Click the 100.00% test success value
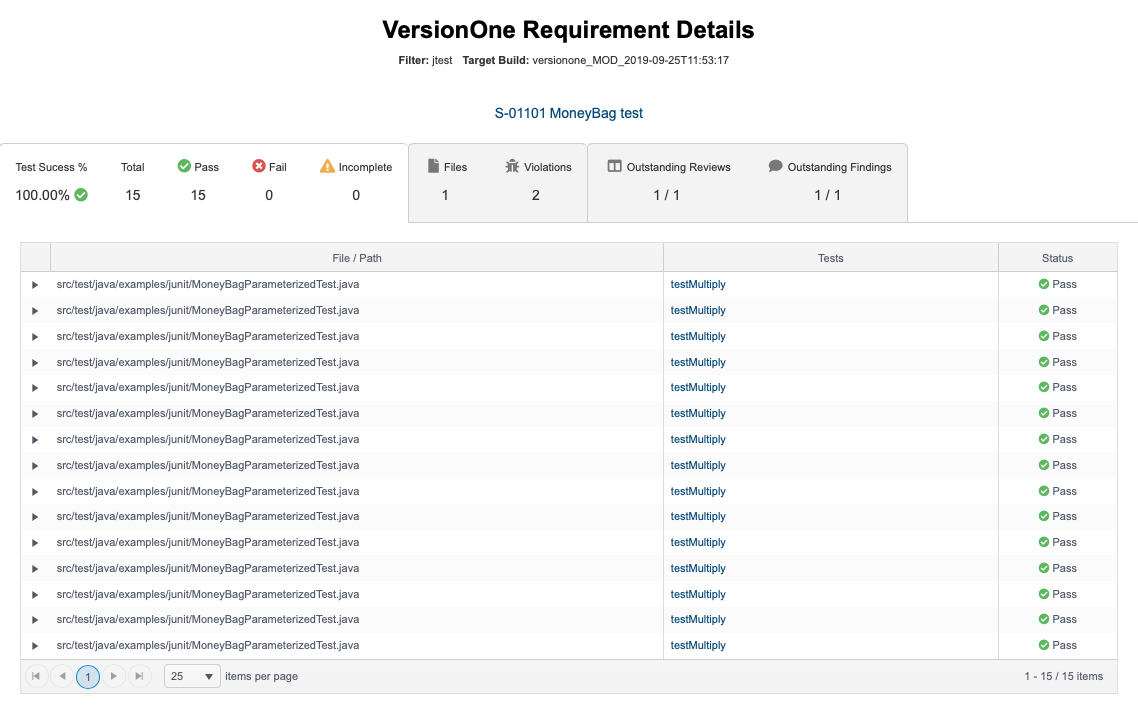The image size is (1138, 714). 42,195
